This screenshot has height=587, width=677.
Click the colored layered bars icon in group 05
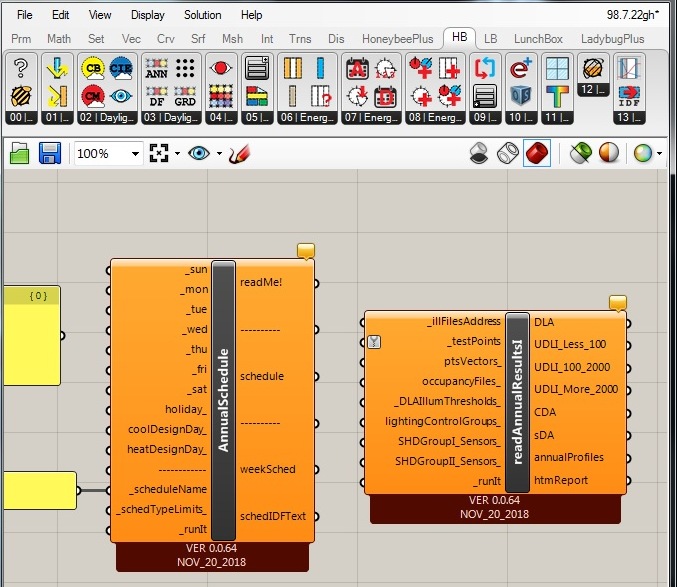257,96
